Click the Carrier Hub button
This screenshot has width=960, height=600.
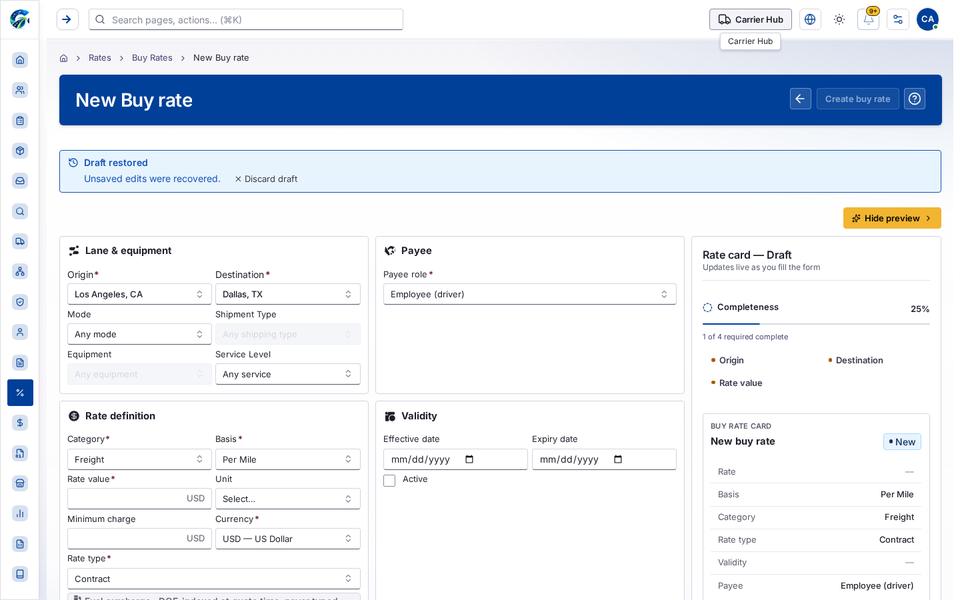click(x=750, y=20)
